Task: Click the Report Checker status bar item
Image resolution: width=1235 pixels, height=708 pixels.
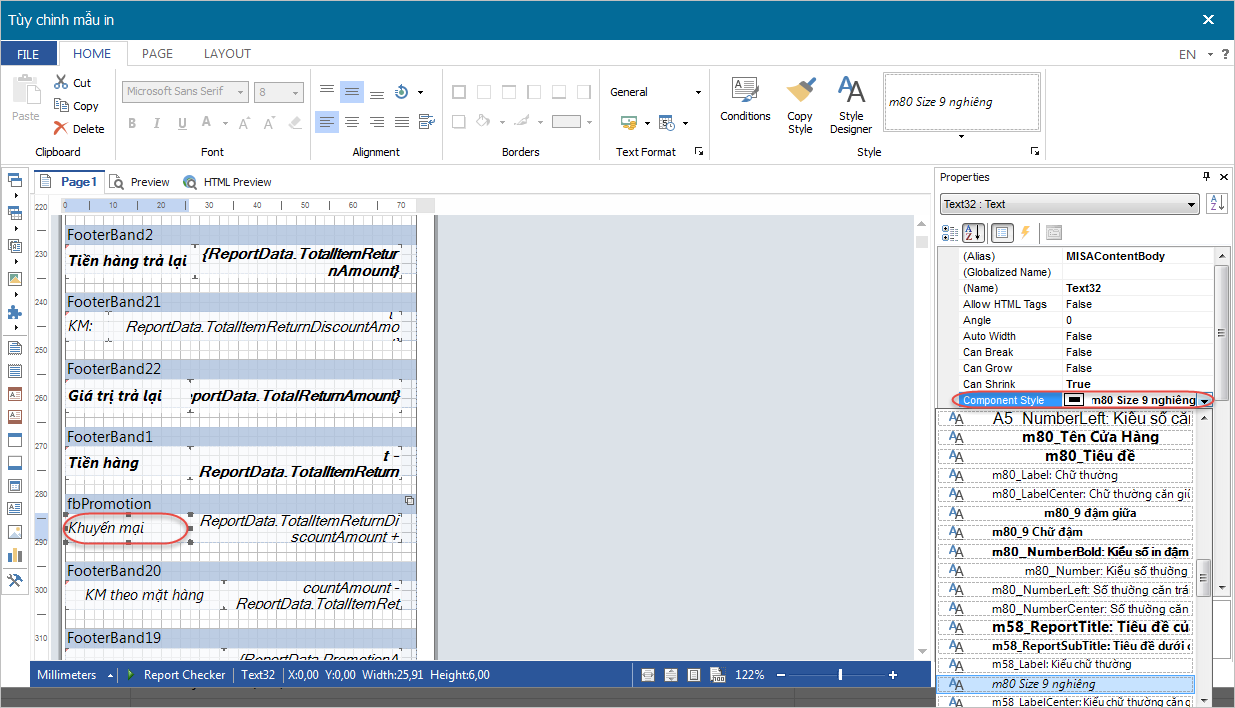Action: pyautogui.click(x=184, y=675)
